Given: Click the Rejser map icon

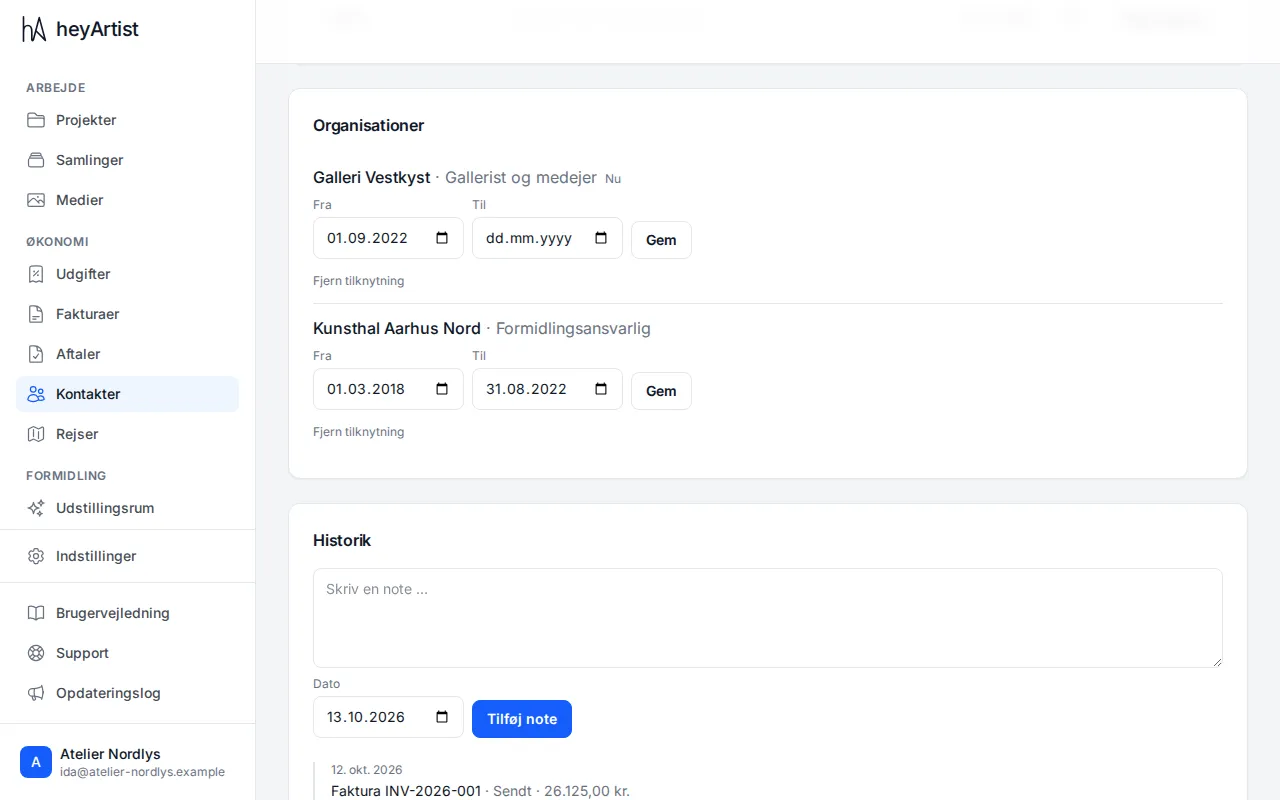Looking at the screenshot, I should pos(36,434).
